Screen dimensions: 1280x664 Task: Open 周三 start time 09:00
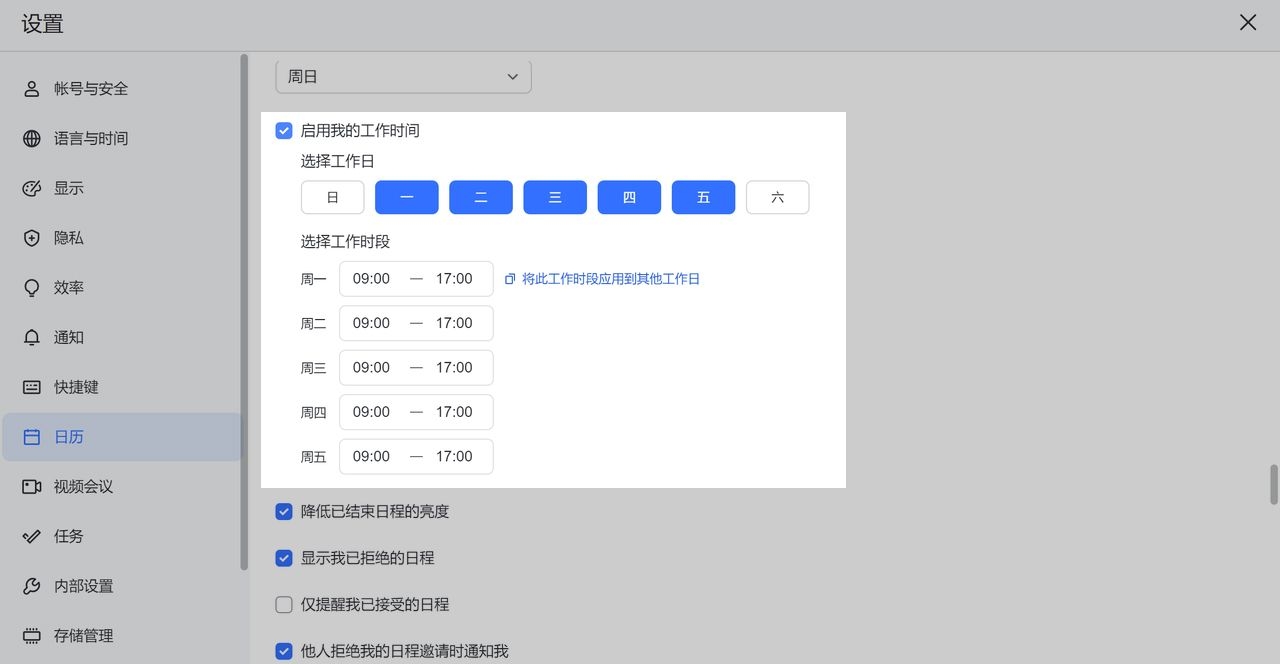[x=372, y=368]
